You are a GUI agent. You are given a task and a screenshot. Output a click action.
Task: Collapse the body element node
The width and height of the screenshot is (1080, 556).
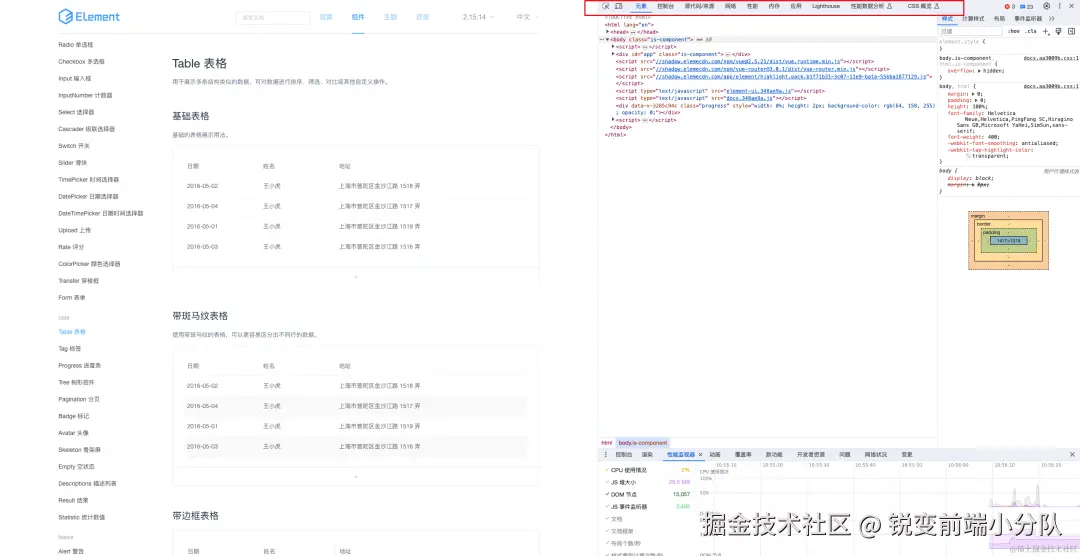[608, 39]
